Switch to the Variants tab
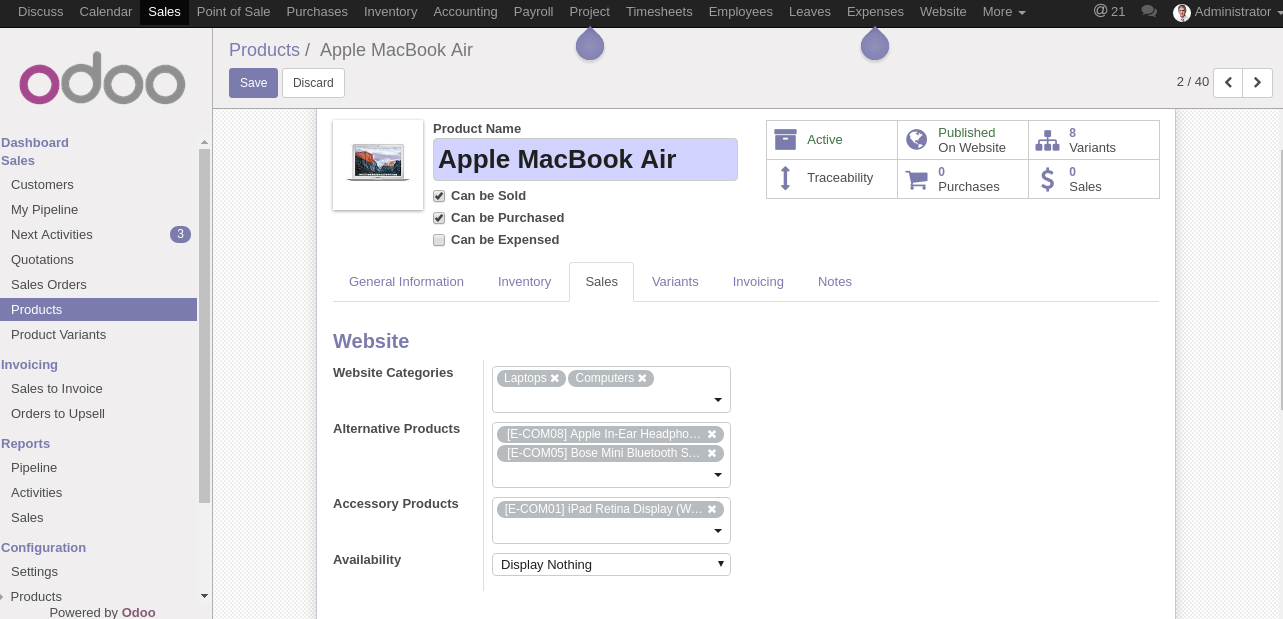Viewport: 1283px width, 619px height. [x=675, y=282]
